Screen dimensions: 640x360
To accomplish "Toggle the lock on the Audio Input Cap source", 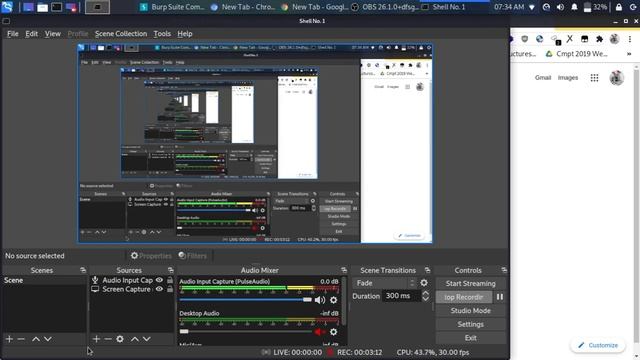I will click(170, 280).
